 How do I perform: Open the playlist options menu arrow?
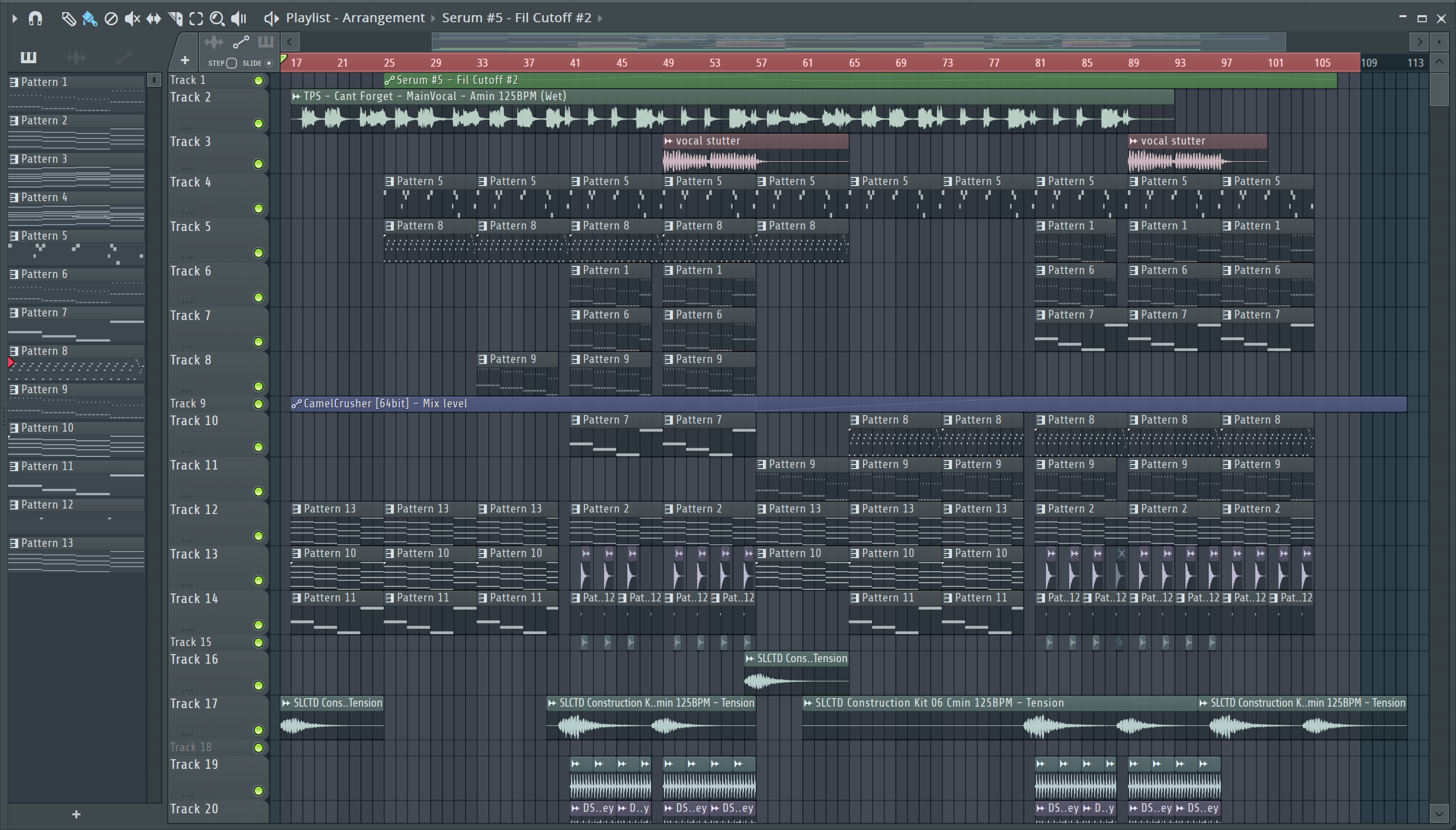coord(15,18)
